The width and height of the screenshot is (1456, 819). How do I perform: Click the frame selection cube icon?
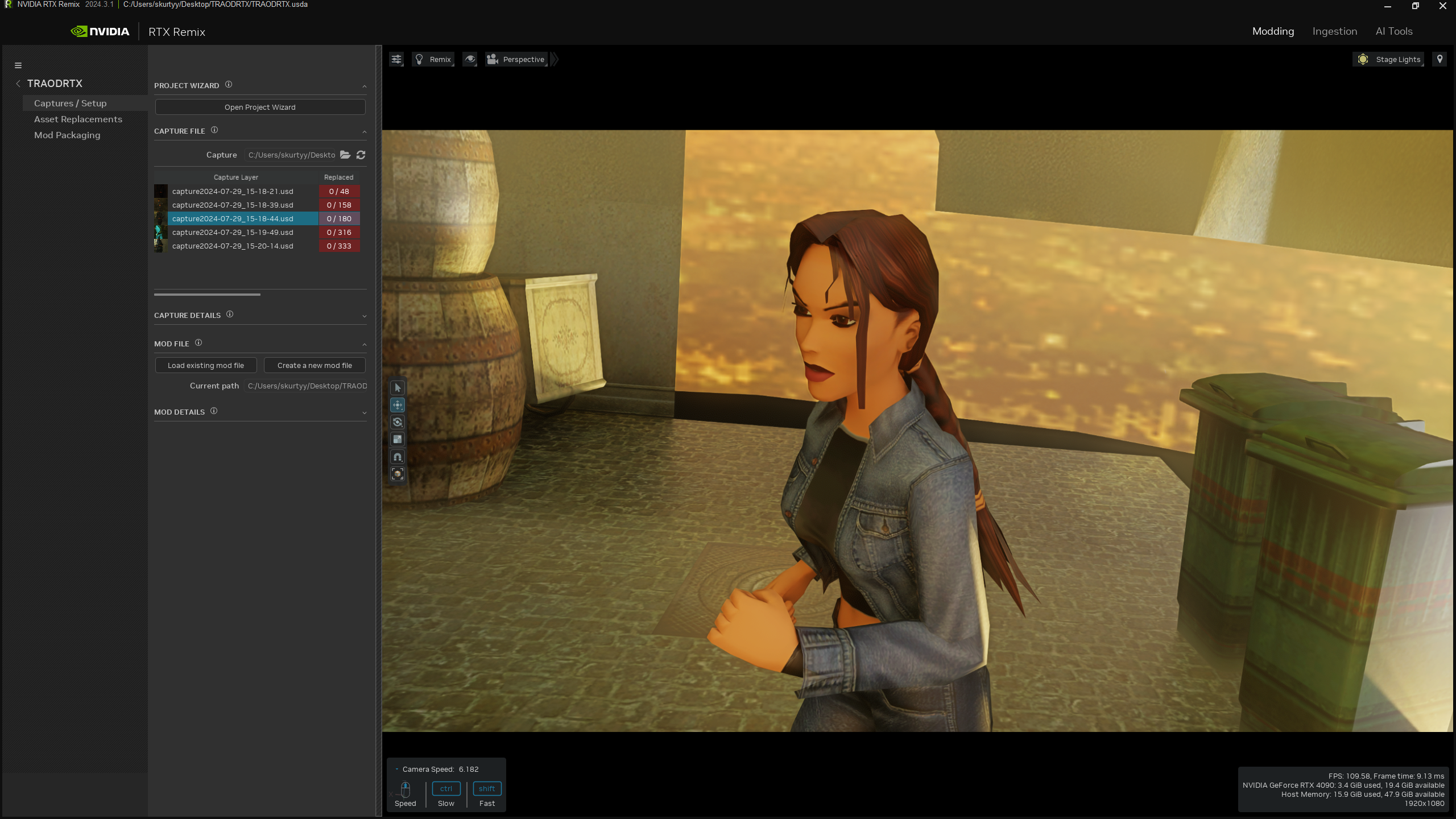[x=398, y=474]
